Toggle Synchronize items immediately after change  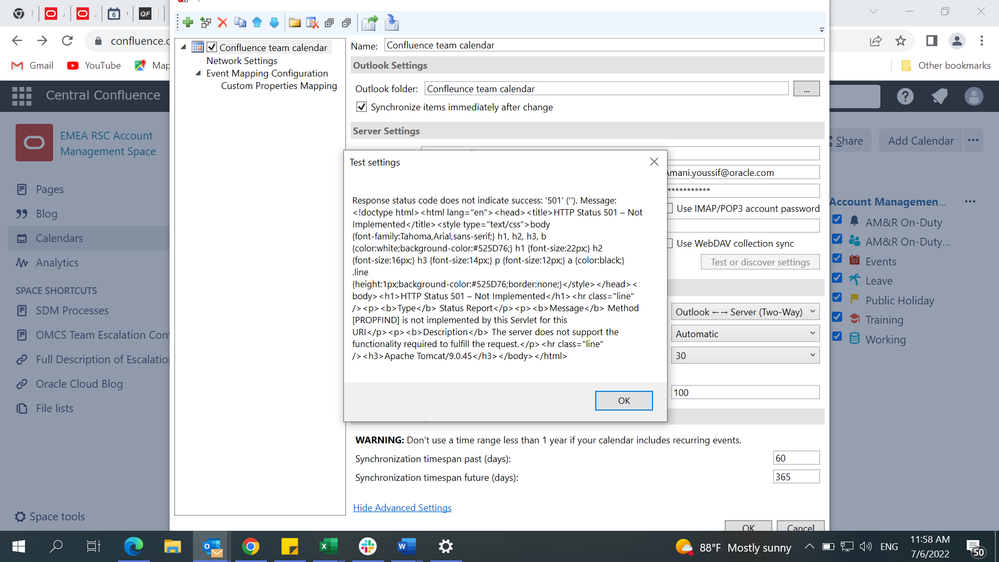pos(361,107)
